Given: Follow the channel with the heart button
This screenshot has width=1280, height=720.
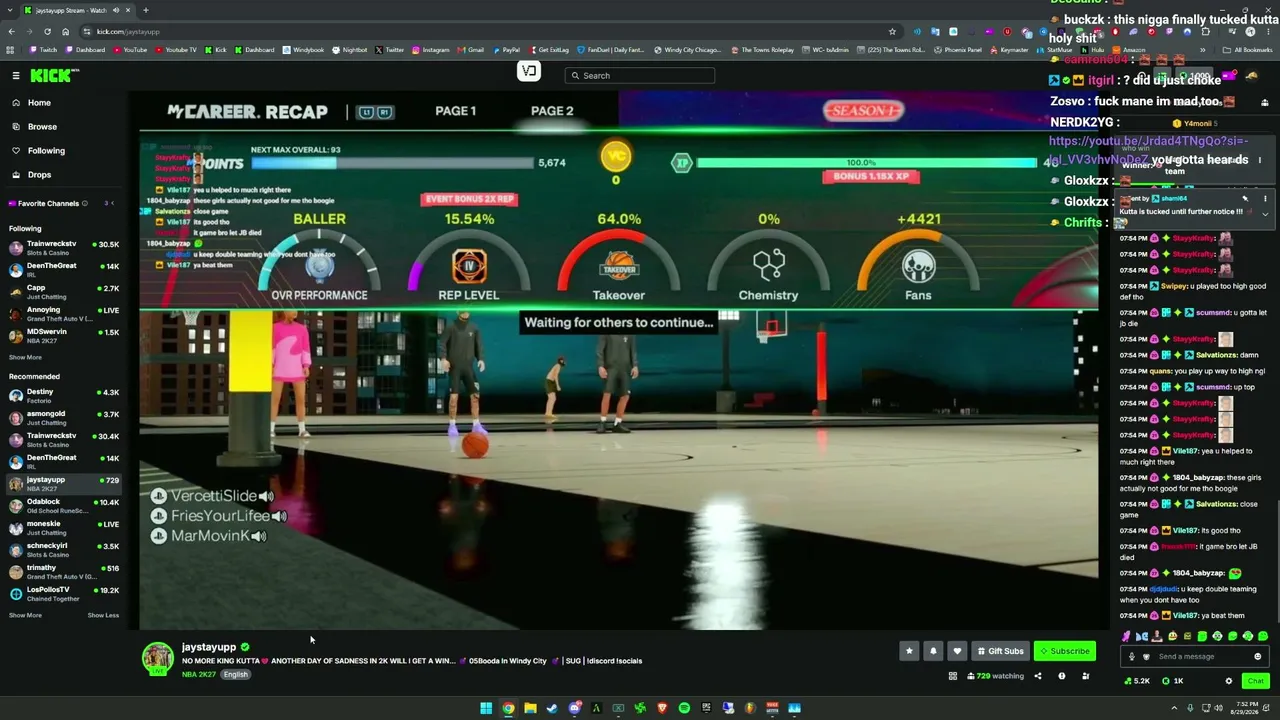Looking at the screenshot, I should tap(957, 651).
